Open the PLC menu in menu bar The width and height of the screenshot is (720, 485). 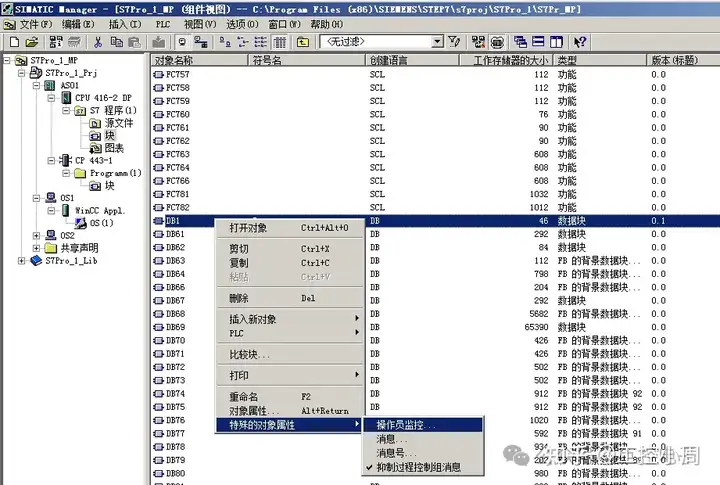[163, 24]
